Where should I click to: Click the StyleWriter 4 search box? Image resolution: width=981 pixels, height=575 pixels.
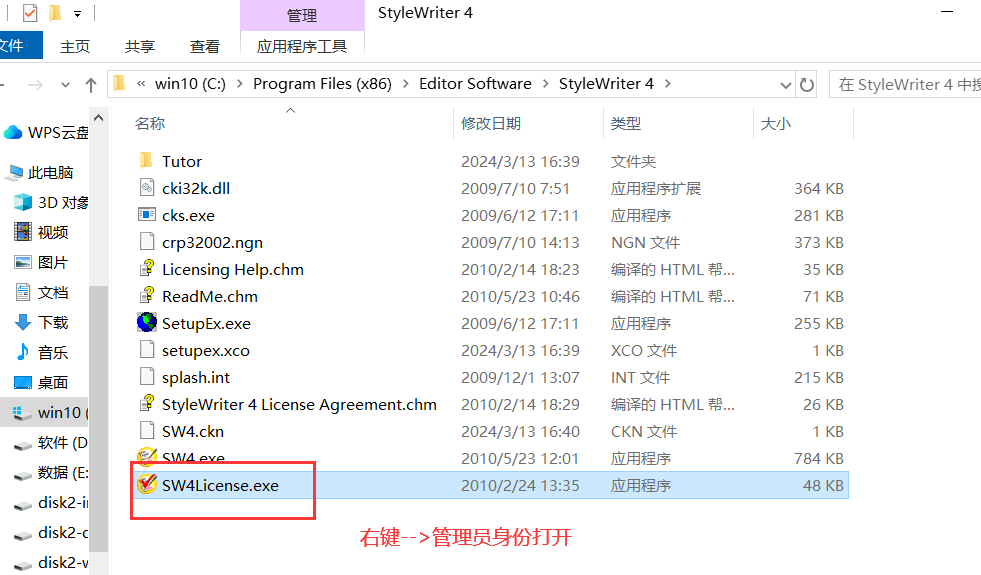click(905, 84)
